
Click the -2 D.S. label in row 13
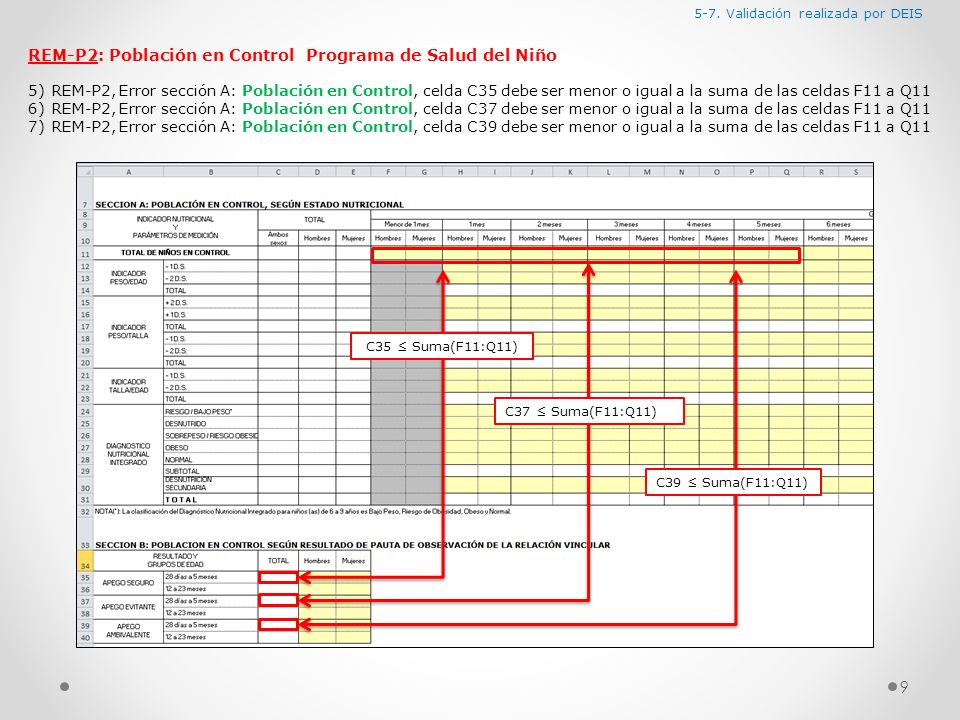click(176, 279)
